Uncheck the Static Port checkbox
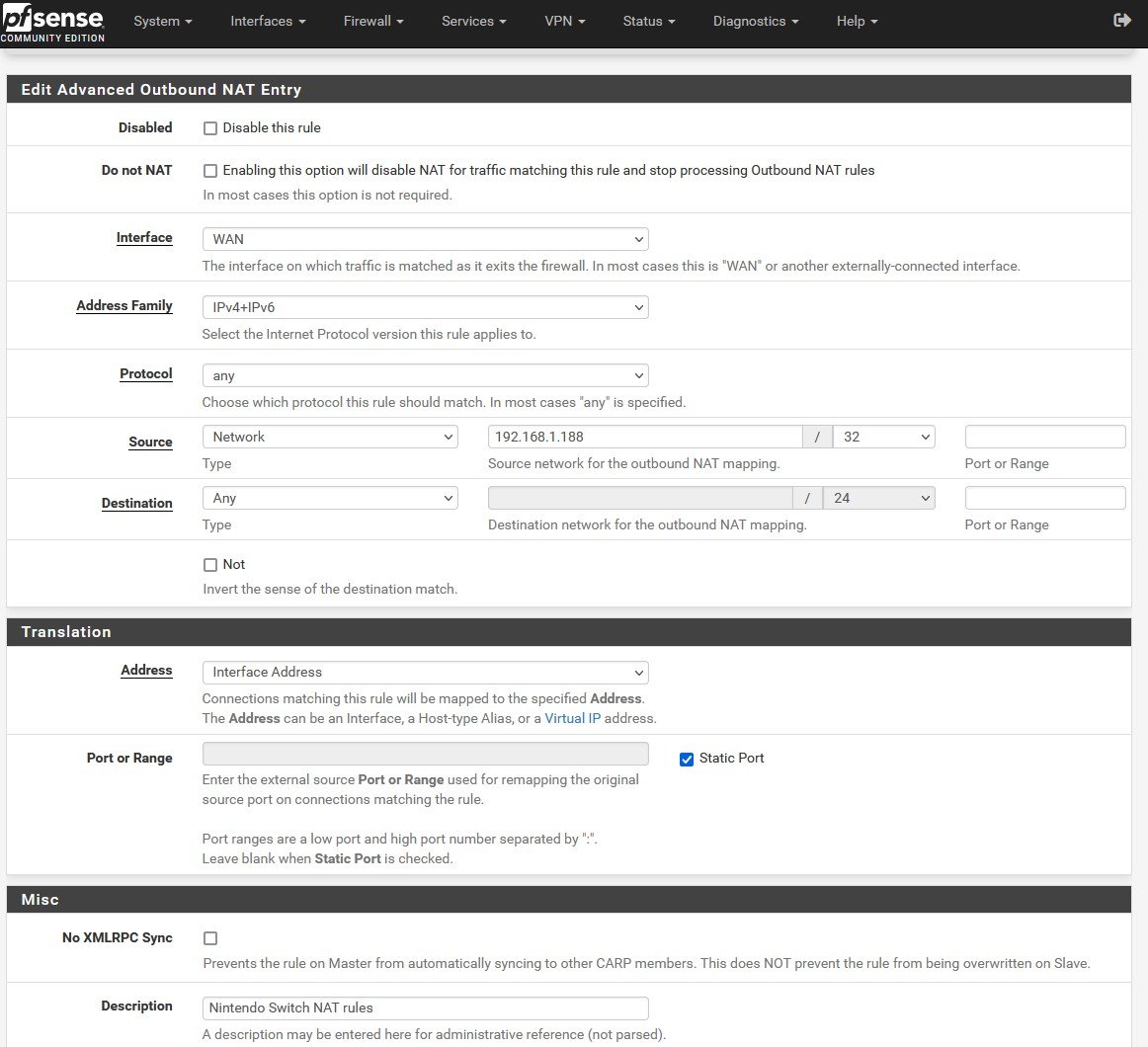 pyautogui.click(x=687, y=759)
